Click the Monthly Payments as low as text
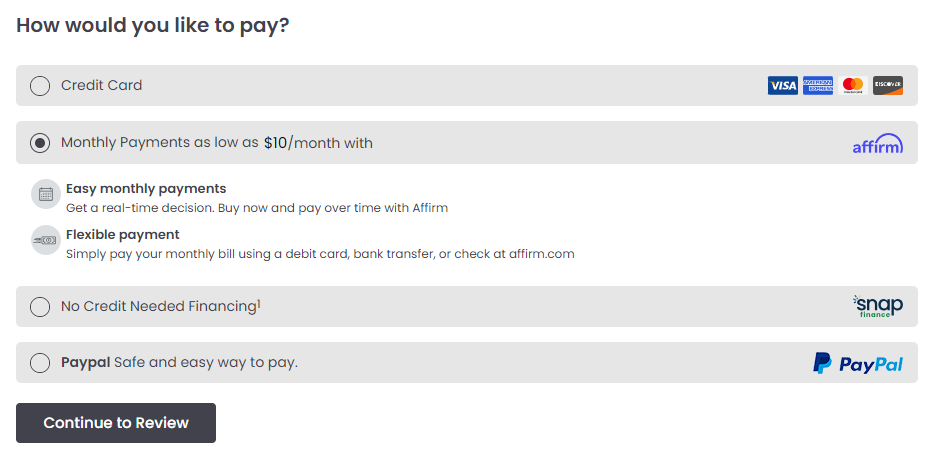This screenshot has width=935, height=460. coord(160,143)
